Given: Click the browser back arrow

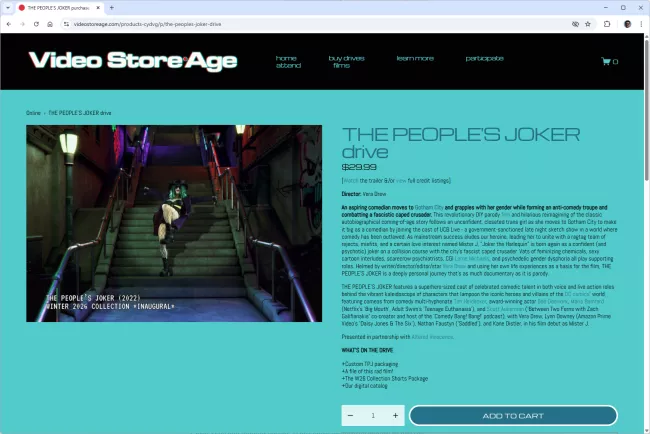Looking at the screenshot, I should [x=9, y=23].
